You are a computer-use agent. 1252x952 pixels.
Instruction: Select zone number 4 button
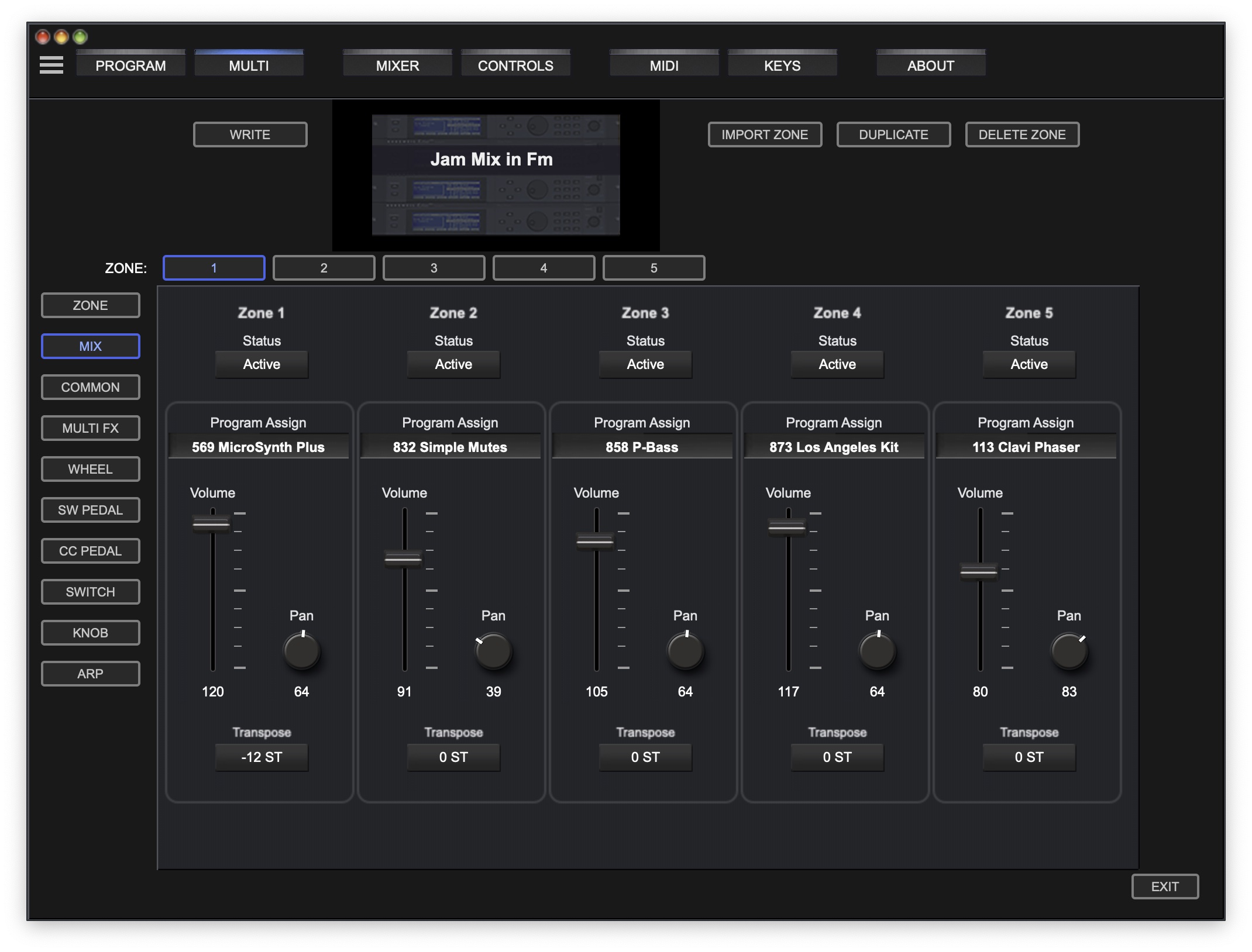pos(544,268)
